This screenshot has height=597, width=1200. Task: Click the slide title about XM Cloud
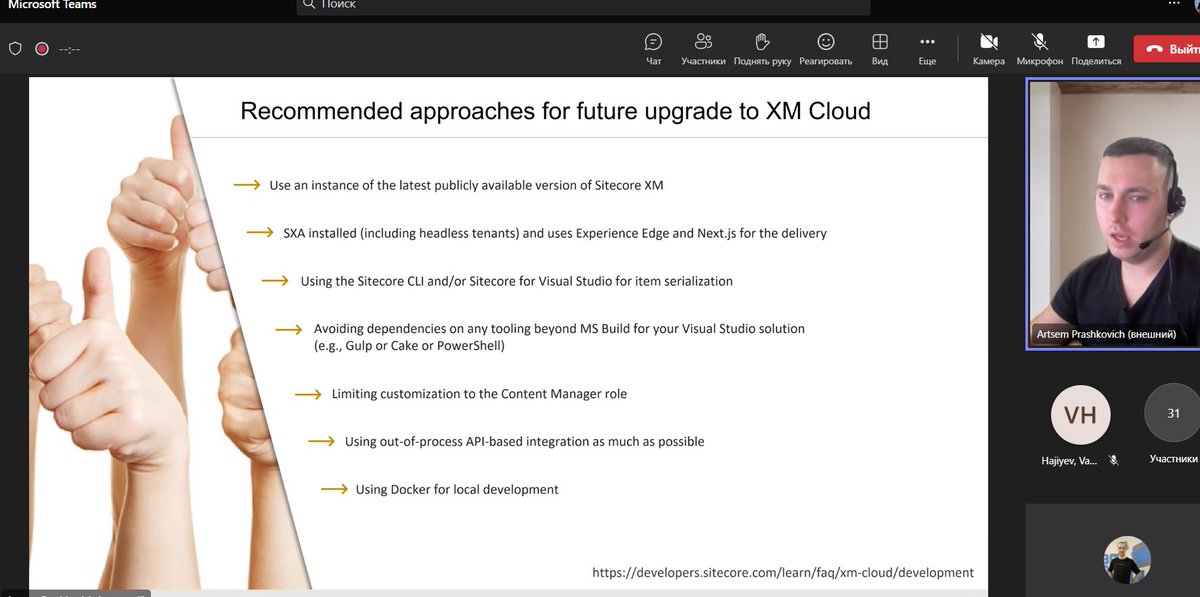(x=556, y=110)
